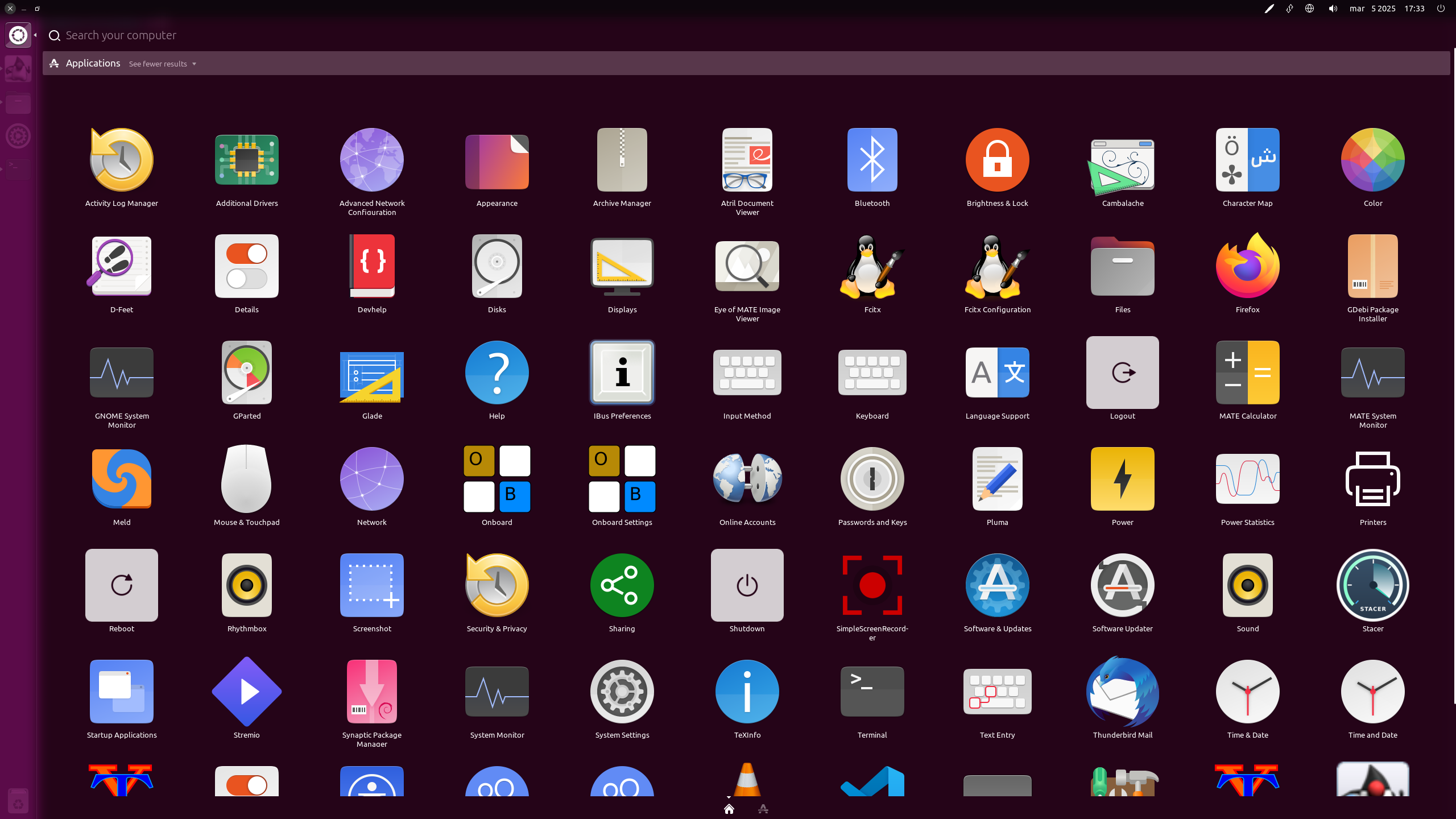Launch D-Feet
Image resolution: width=1456 pixels, height=819 pixels.
(x=121, y=266)
